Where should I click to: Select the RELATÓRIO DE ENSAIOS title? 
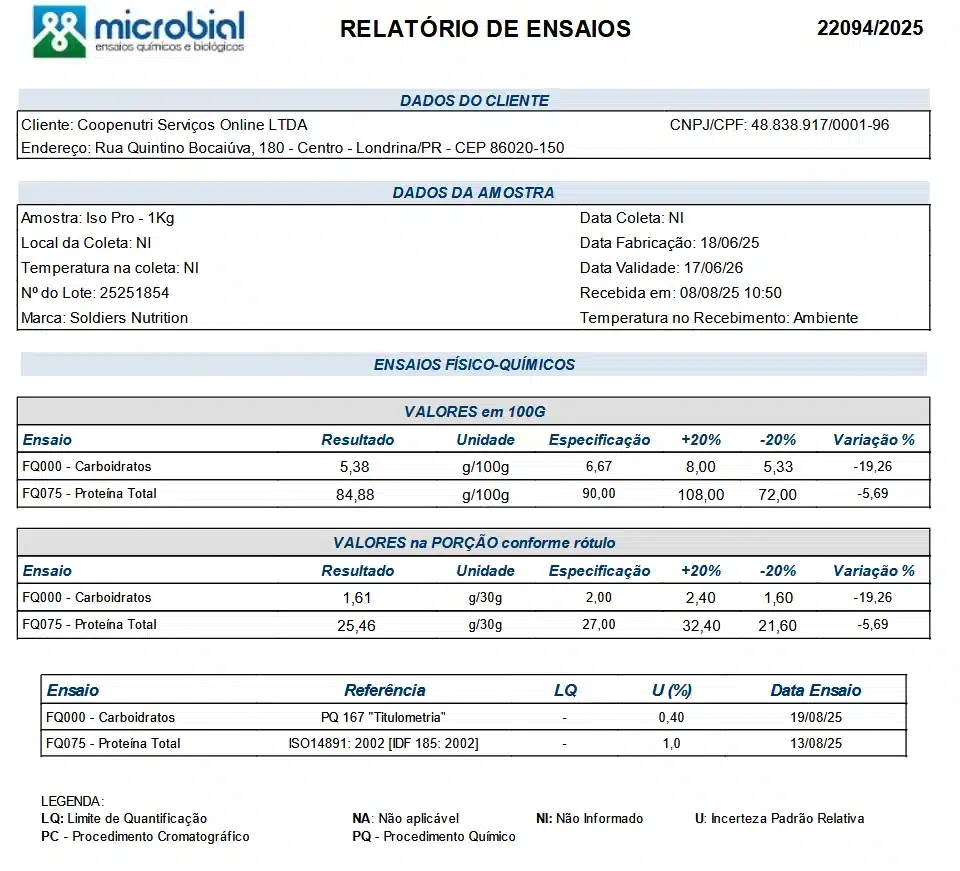pyautogui.click(x=485, y=29)
